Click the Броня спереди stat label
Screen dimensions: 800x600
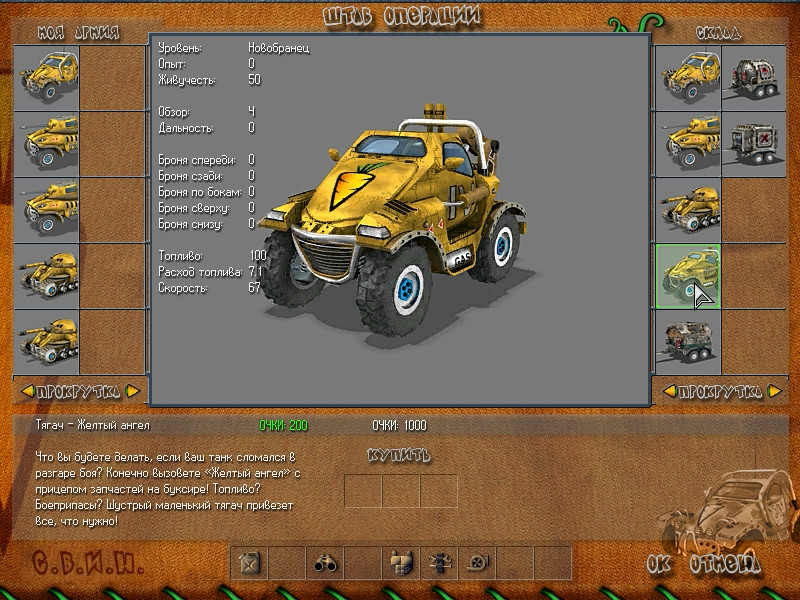[x=197, y=160]
